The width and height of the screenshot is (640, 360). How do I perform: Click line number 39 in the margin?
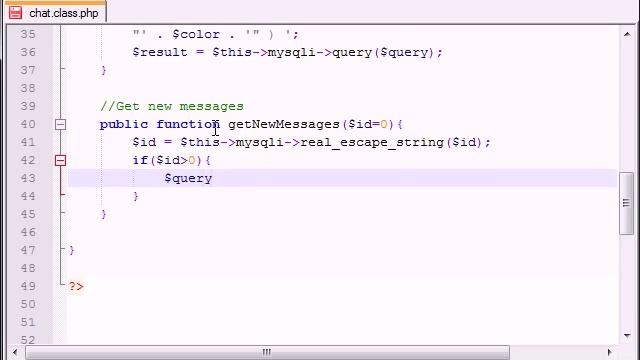click(x=28, y=106)
